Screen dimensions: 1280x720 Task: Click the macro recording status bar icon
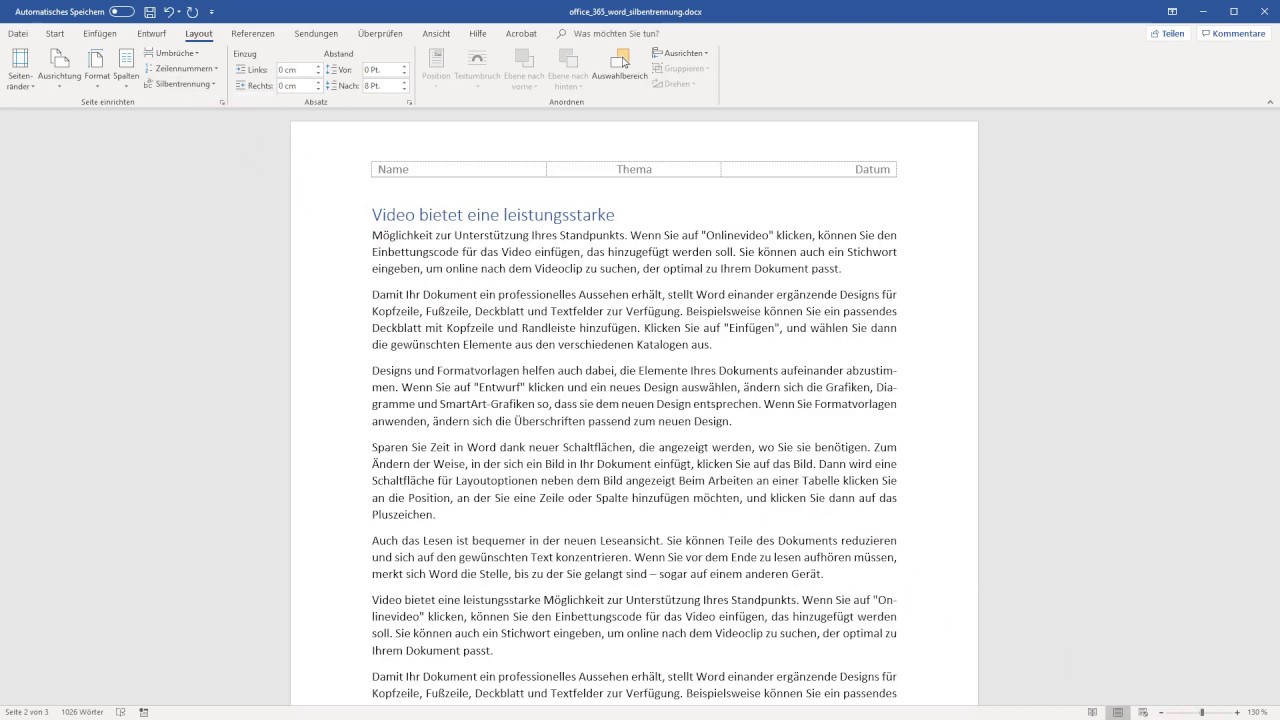point(144,712)
